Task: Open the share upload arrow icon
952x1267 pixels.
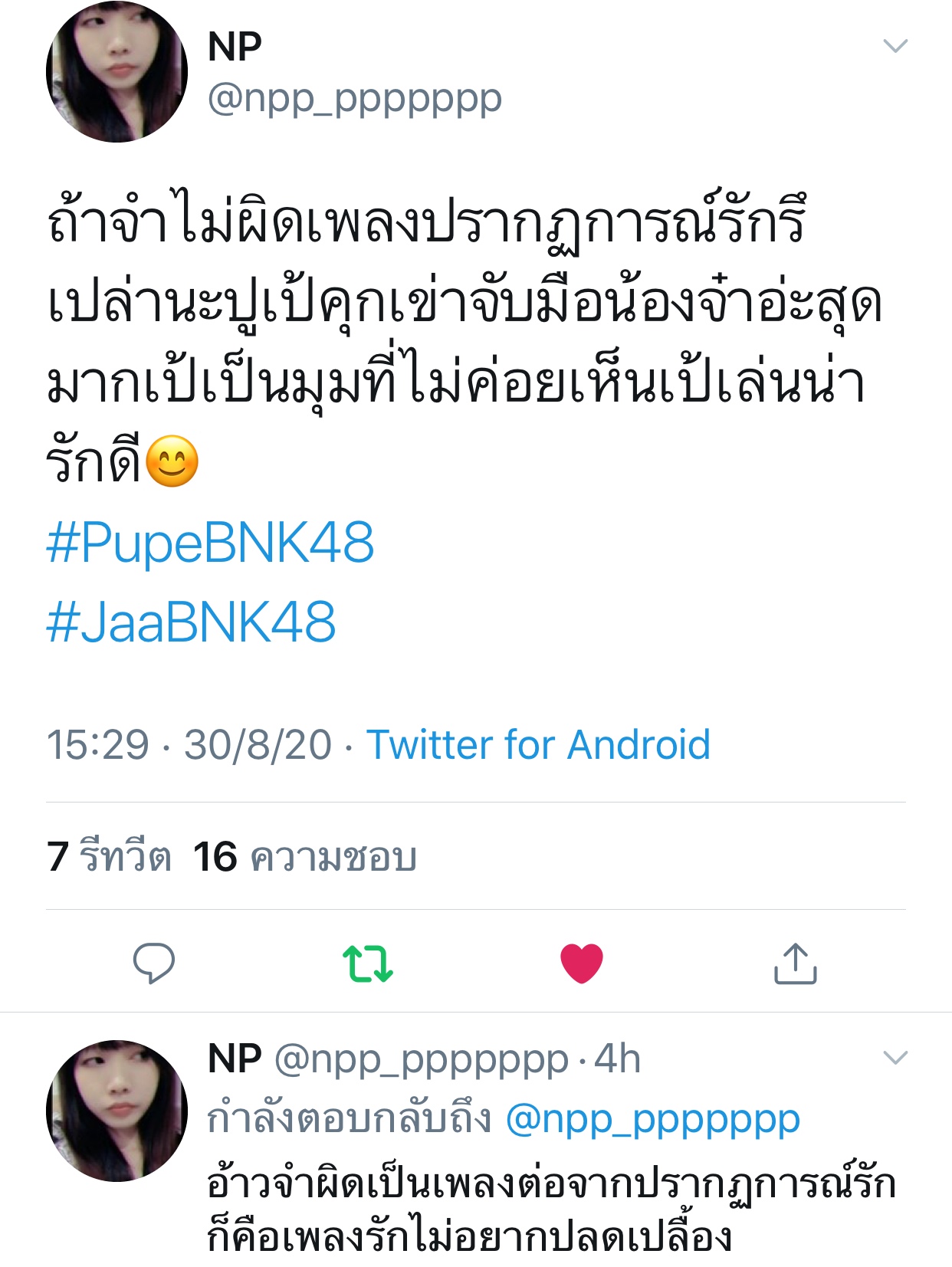Action: [x=796, y=963]
